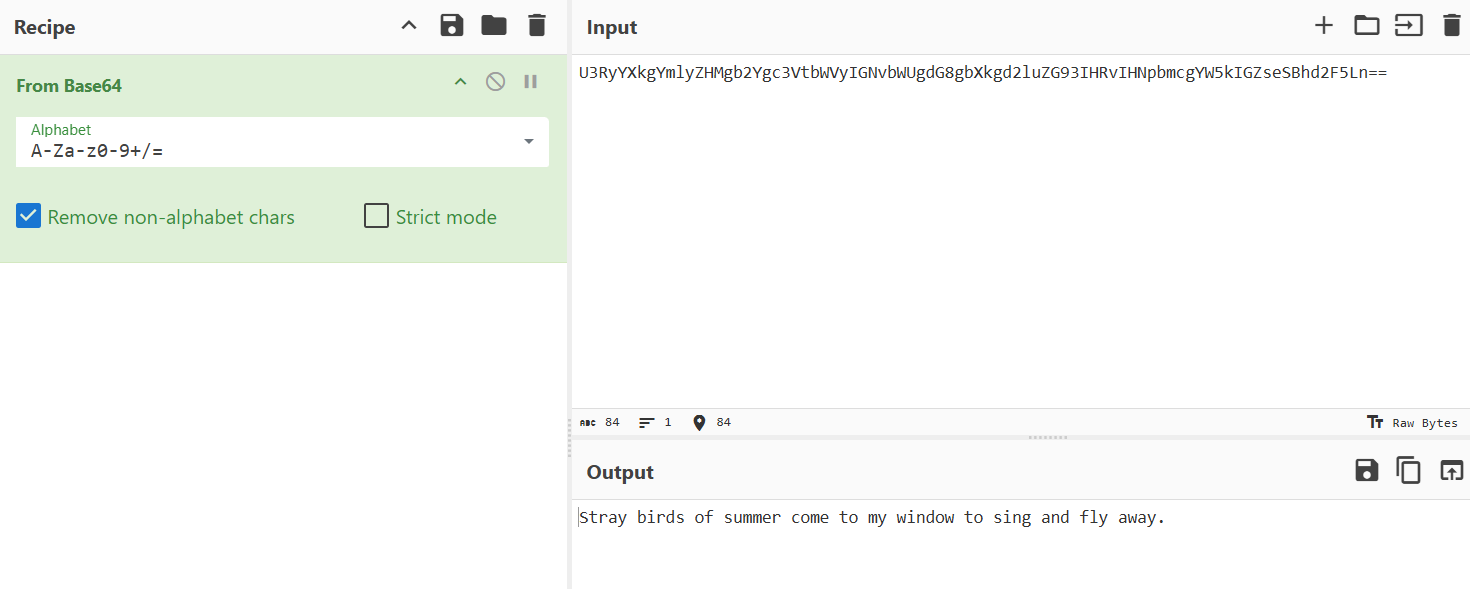This screenshot has width=1470, height=589.
Task: Set breakpoint on From Base64 step
Action: (x=531, y=82)
